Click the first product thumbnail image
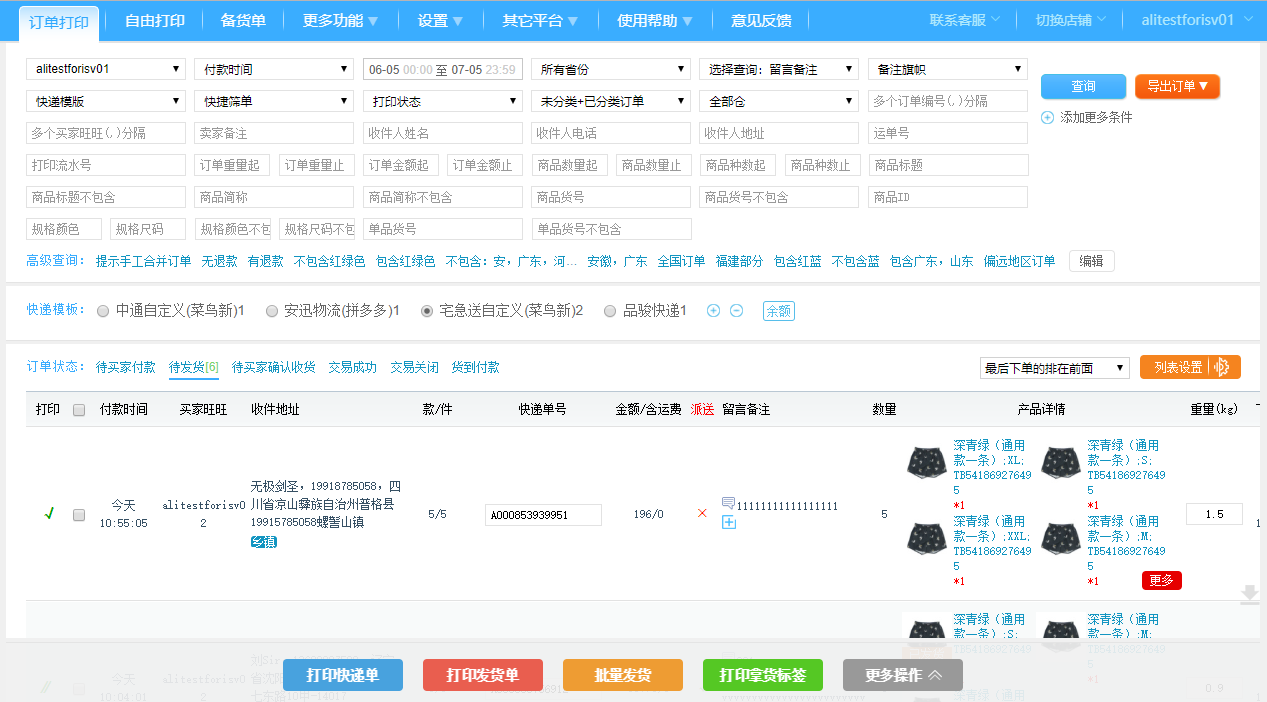 (x=926, y=461)
